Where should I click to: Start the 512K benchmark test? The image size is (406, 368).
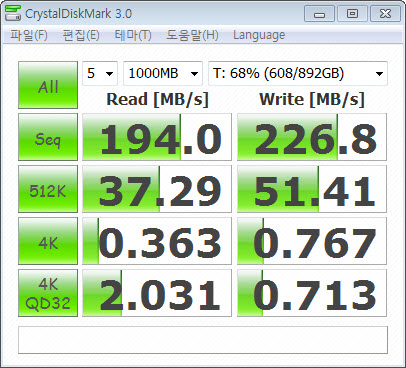pos(48,189)
